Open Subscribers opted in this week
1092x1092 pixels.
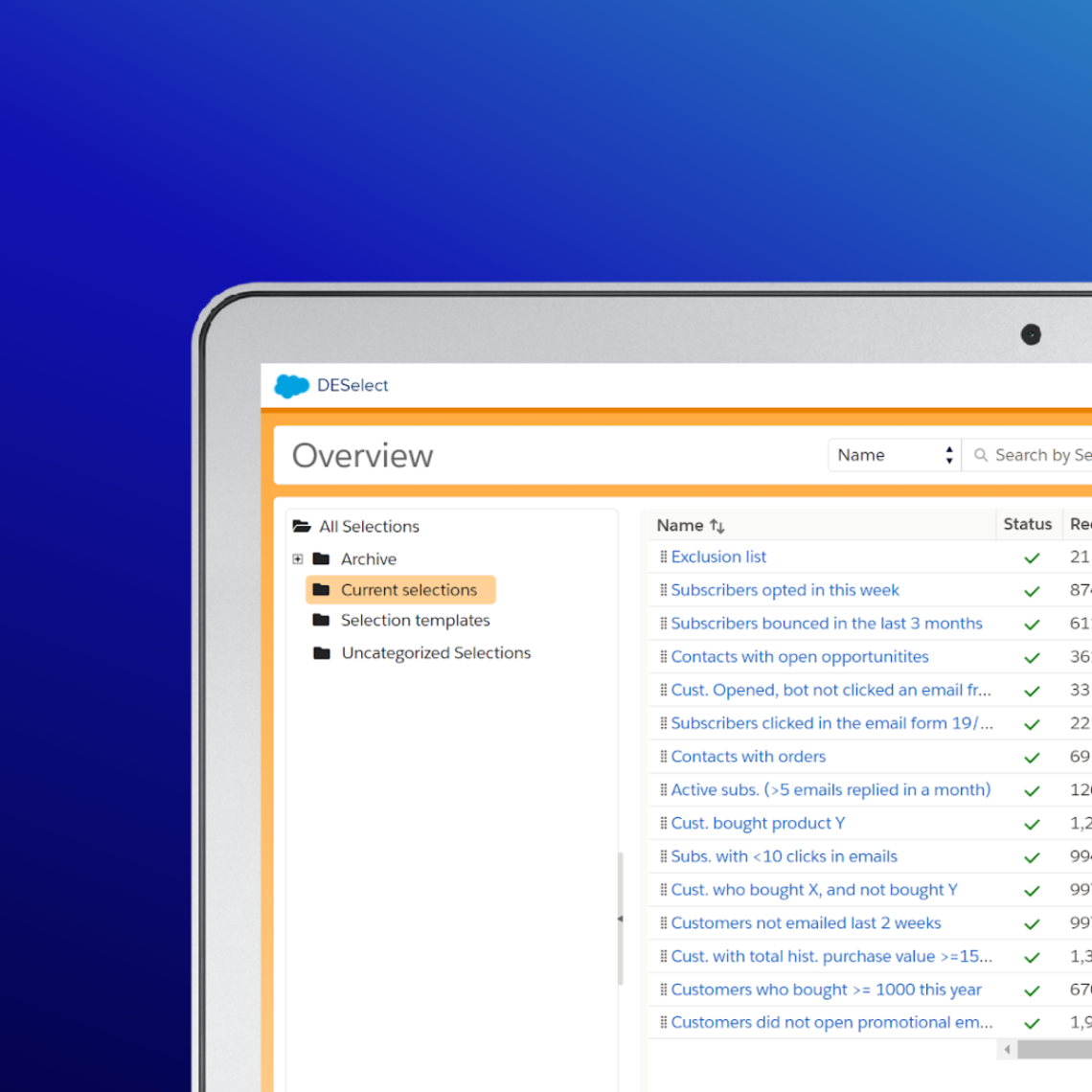click(x=785, y=590)
